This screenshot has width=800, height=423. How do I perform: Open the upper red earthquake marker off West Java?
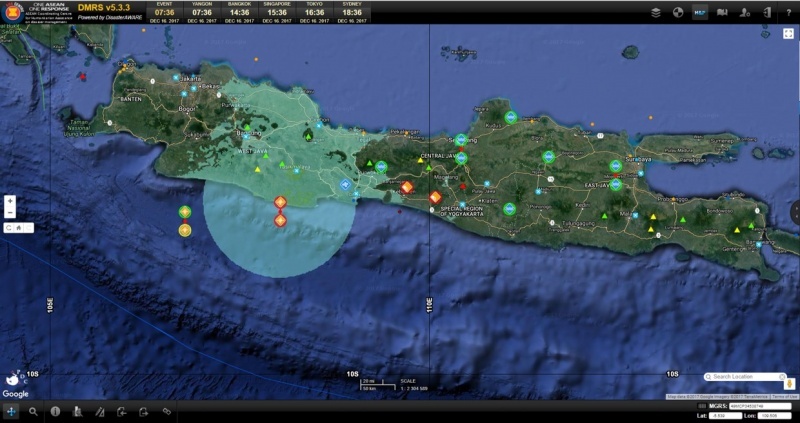click(280, 202)
